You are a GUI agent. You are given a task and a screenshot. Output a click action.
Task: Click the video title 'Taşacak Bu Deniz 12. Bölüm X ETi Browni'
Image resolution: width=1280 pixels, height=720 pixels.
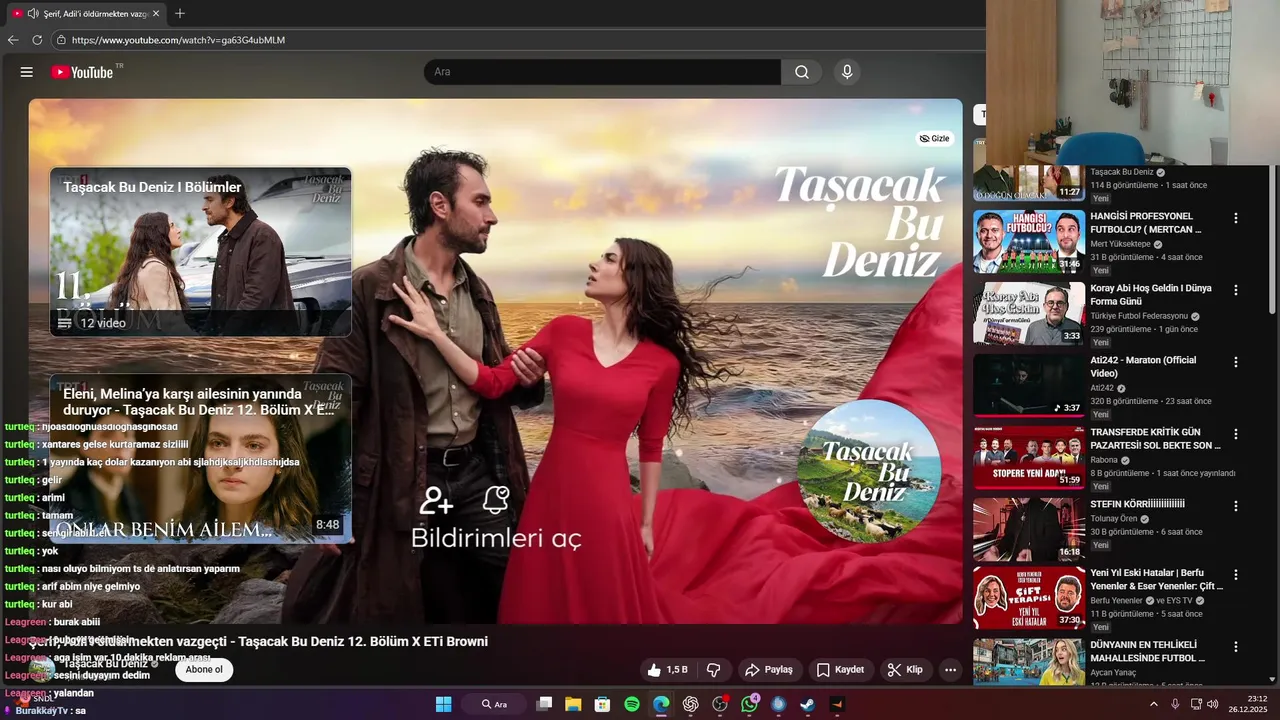click(x=364, y=641)
